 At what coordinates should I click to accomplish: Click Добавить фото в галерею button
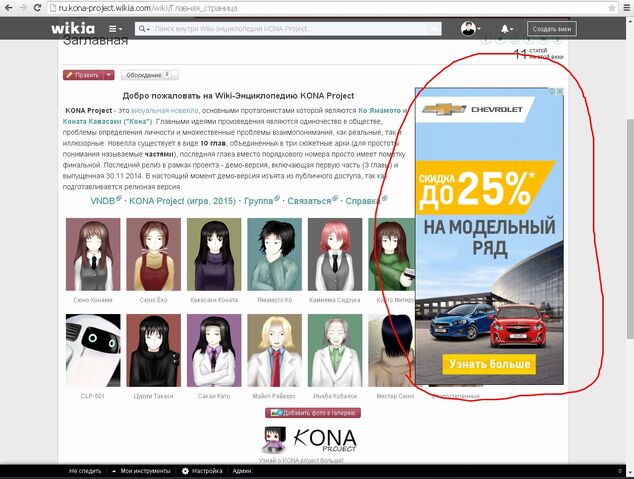click(313, 413)
